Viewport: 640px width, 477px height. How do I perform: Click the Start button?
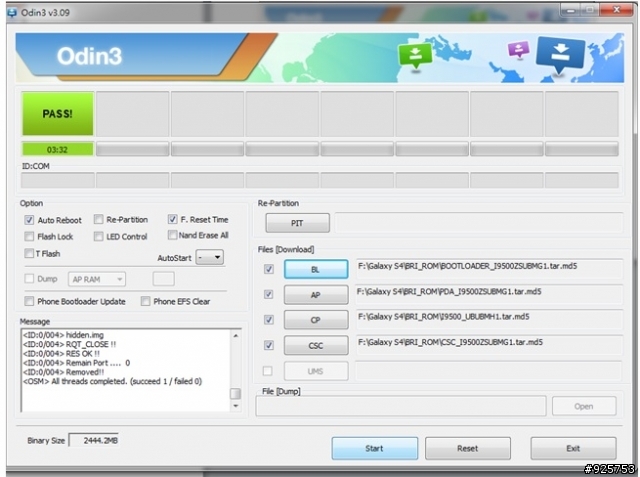(x=375, y=448)
